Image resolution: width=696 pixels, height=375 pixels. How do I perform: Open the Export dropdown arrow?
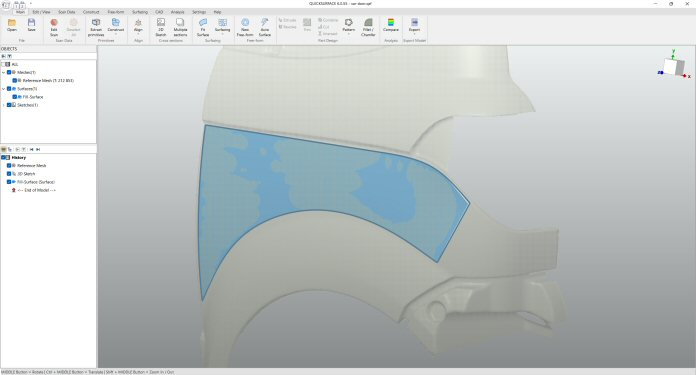[414, 34]
